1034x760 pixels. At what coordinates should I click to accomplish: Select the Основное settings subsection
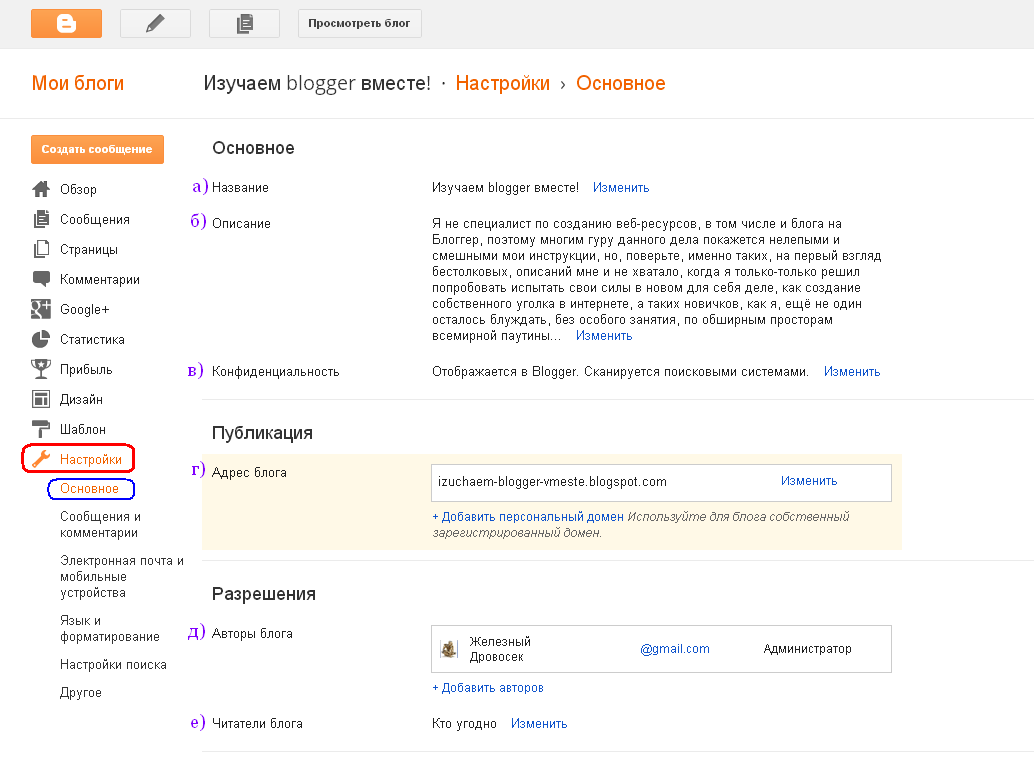coord(89,489)
